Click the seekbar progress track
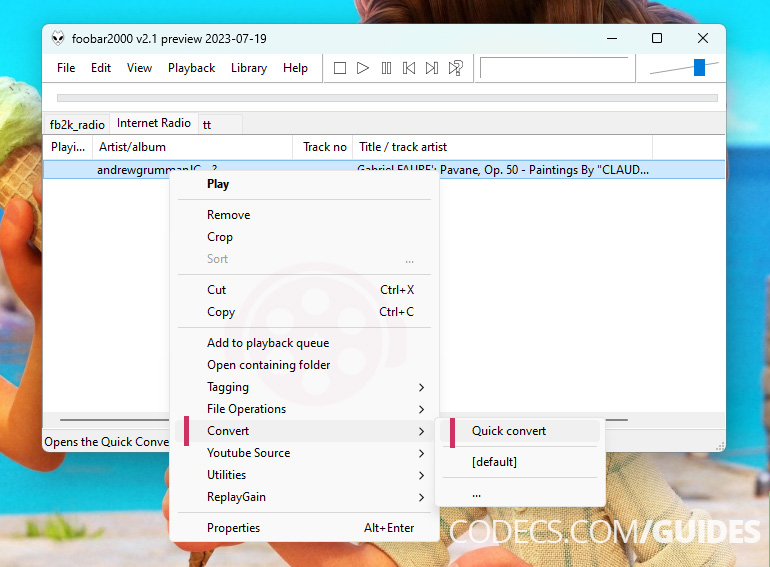770x567 pixels. pos(387,98)
